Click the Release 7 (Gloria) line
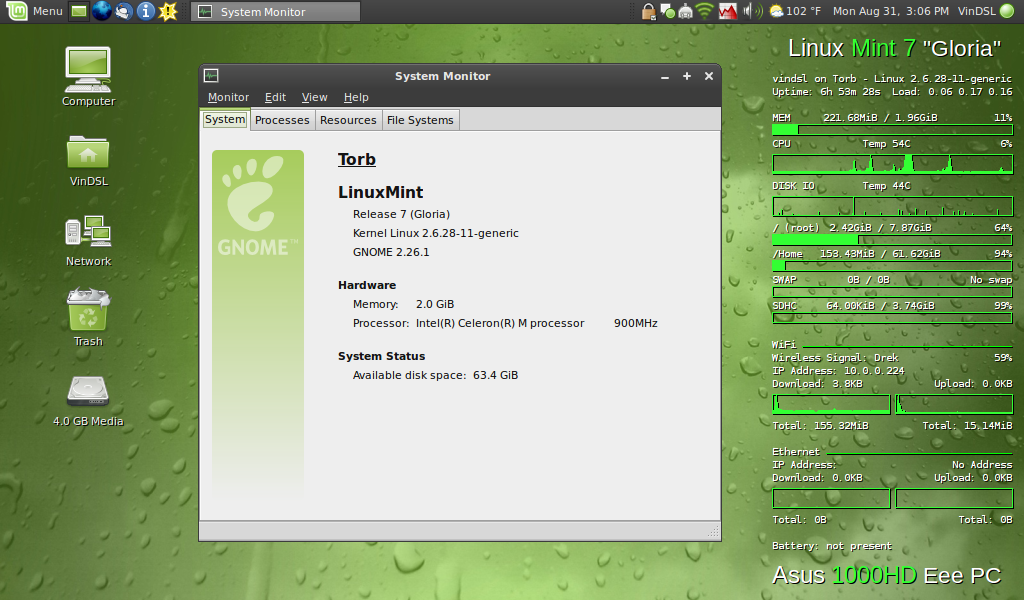Screen dimensions: 1024x600 coord(401,214)
